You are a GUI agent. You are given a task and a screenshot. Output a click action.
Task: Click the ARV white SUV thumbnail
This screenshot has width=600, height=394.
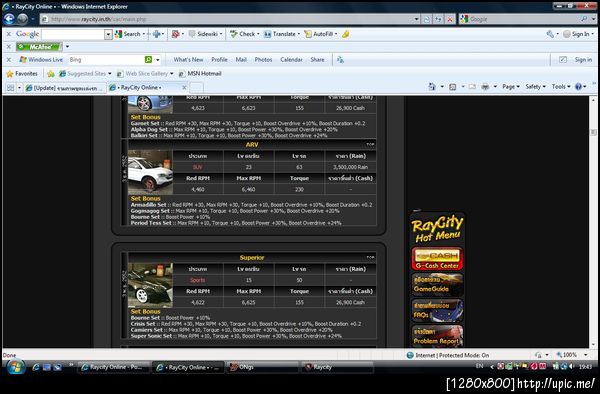pyautogui.click(x=150, y=172)
